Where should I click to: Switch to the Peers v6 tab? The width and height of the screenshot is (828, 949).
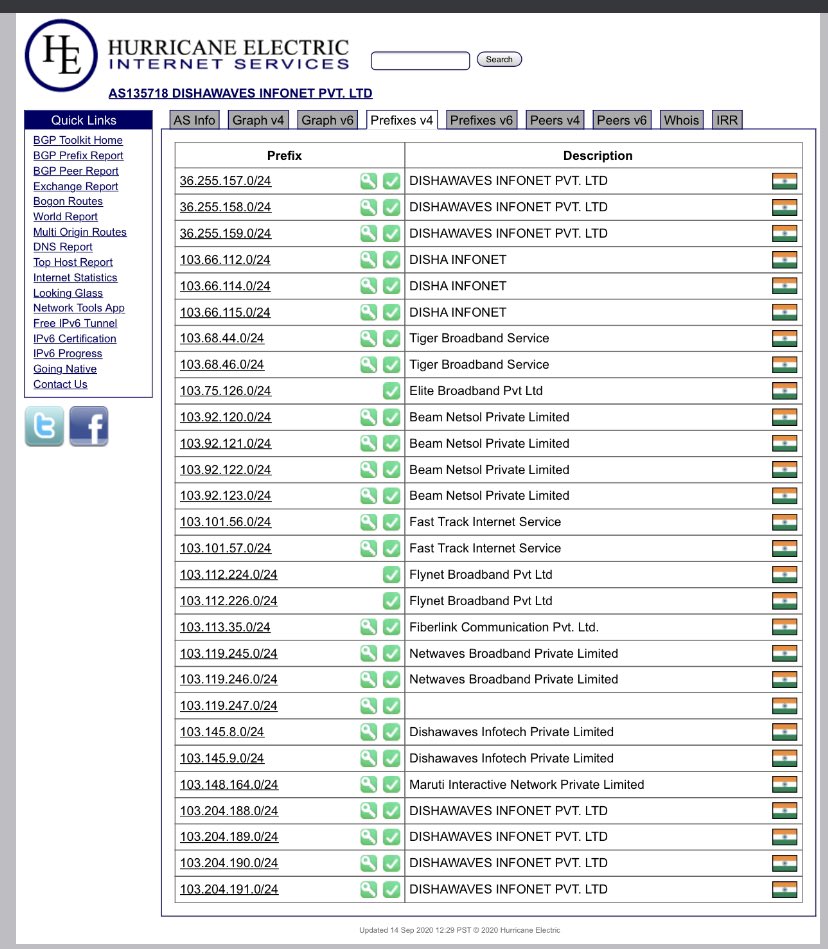tap(622, 120)
